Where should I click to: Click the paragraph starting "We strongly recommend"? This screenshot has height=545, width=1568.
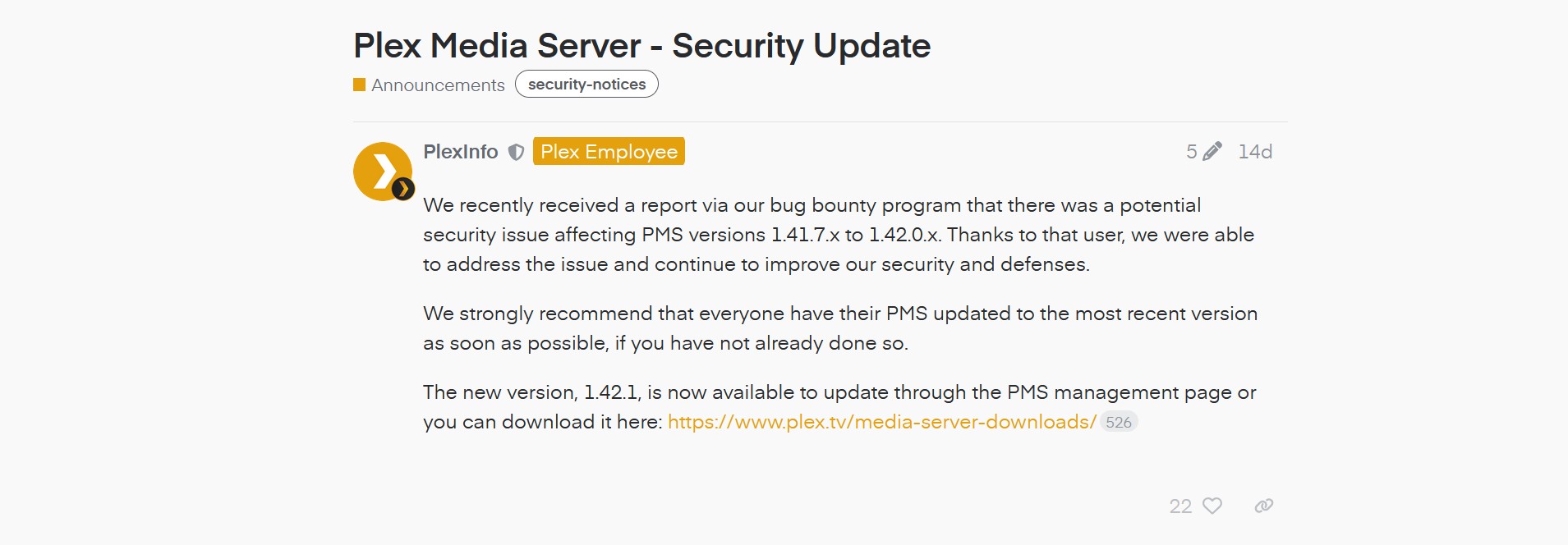pos(839,328)
